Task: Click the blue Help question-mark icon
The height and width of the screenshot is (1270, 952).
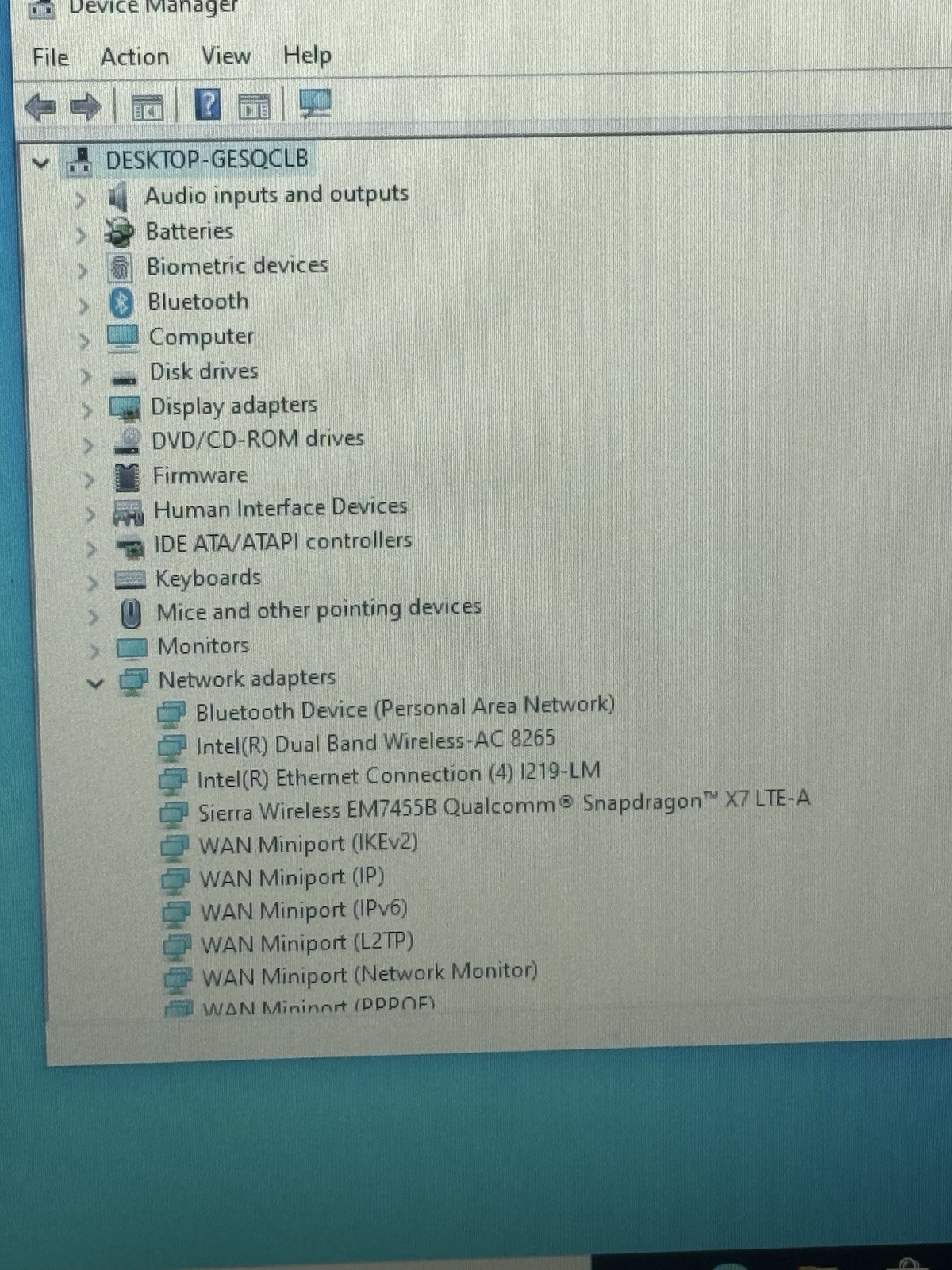Action: pos(209,105)
